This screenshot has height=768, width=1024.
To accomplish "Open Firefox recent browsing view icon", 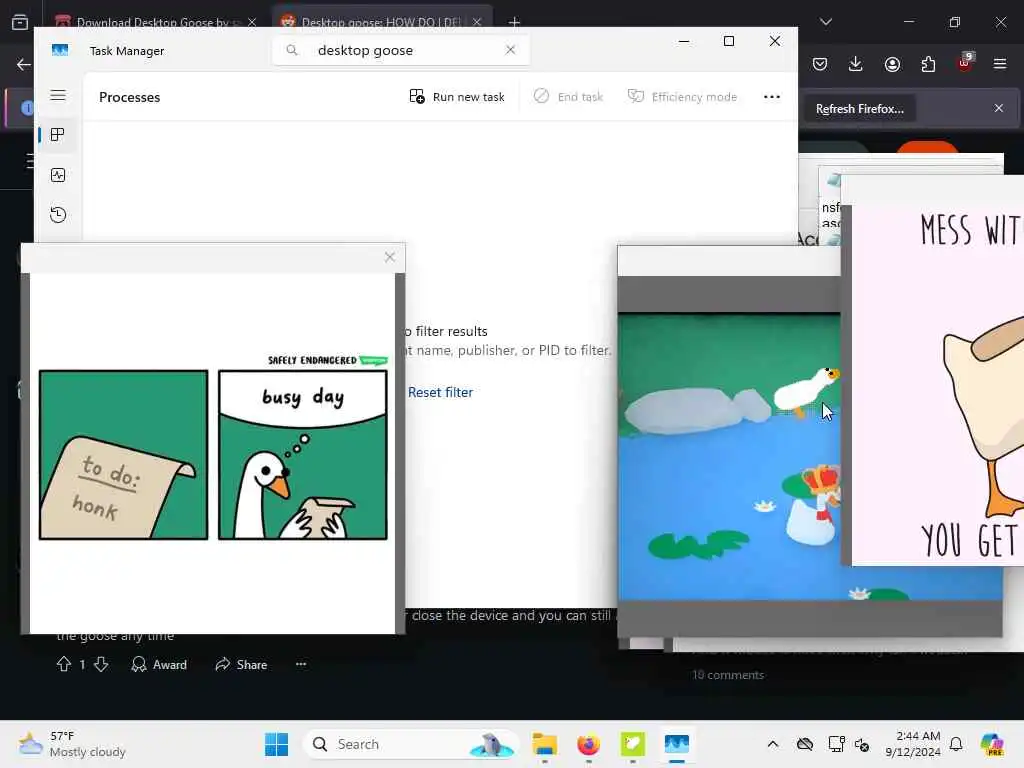I will pyautogui.click(x=20, y=22).
